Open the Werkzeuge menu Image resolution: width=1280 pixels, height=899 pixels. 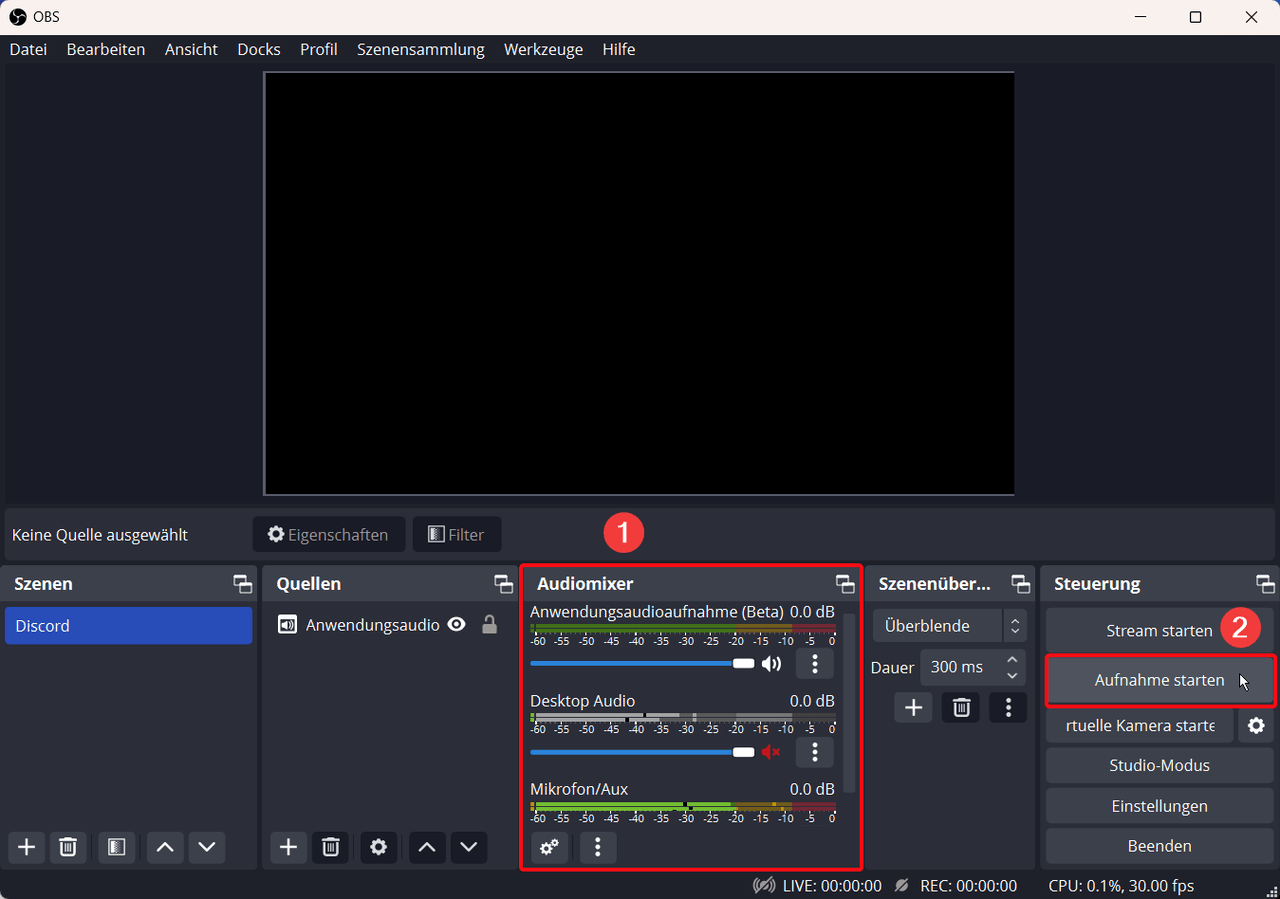click(x=544, y=49)
